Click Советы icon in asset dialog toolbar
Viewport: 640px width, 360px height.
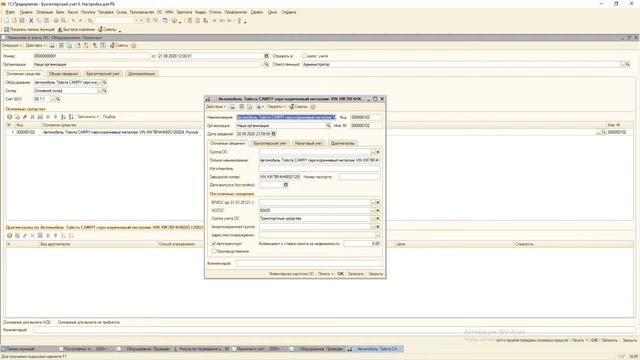click(298, 107)
